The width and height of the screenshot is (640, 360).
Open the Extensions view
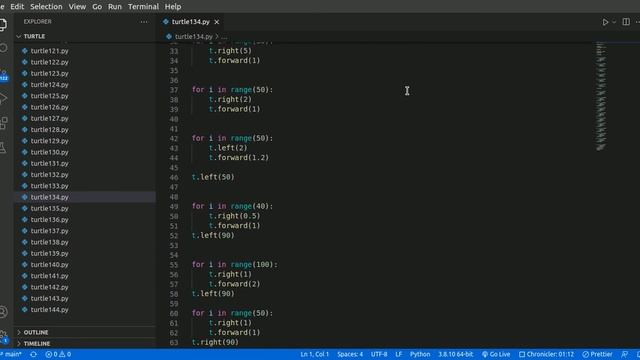[x=3, y=122]
